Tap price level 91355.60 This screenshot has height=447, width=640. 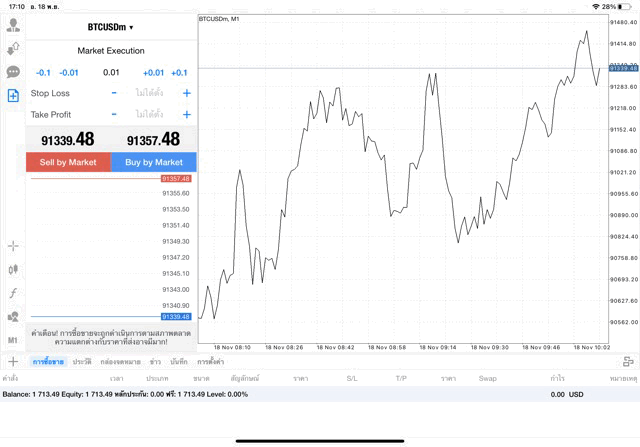pos(176,193)
